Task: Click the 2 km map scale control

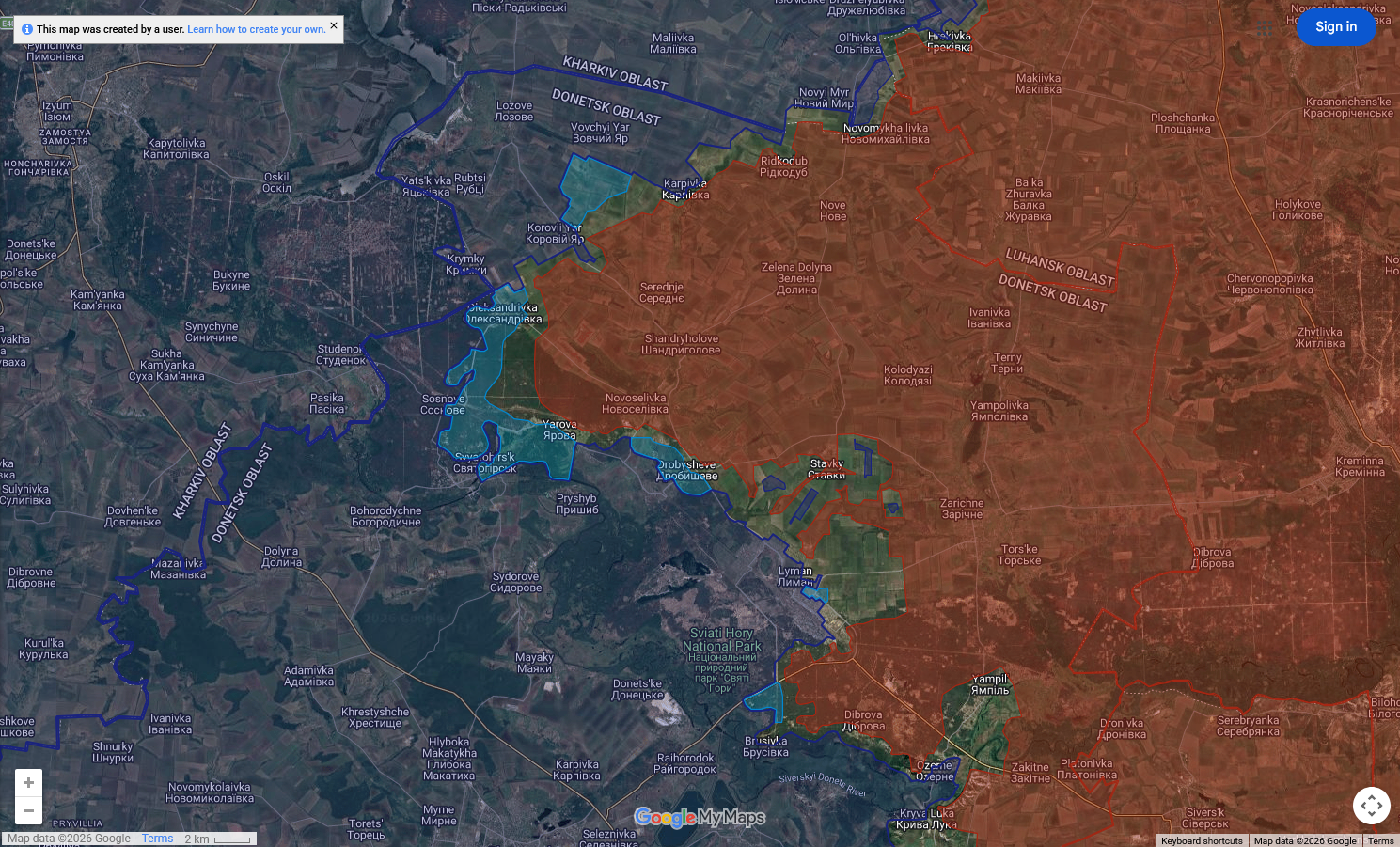Action: [x=218, y=839]
